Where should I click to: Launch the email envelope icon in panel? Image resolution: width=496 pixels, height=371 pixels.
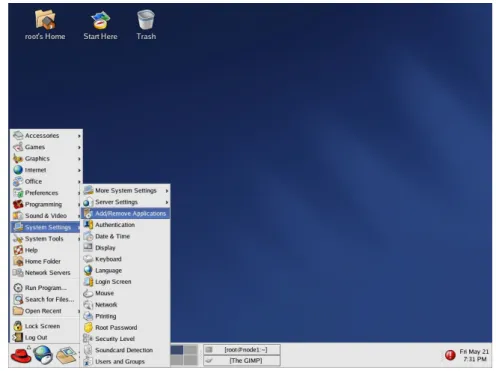66,355
